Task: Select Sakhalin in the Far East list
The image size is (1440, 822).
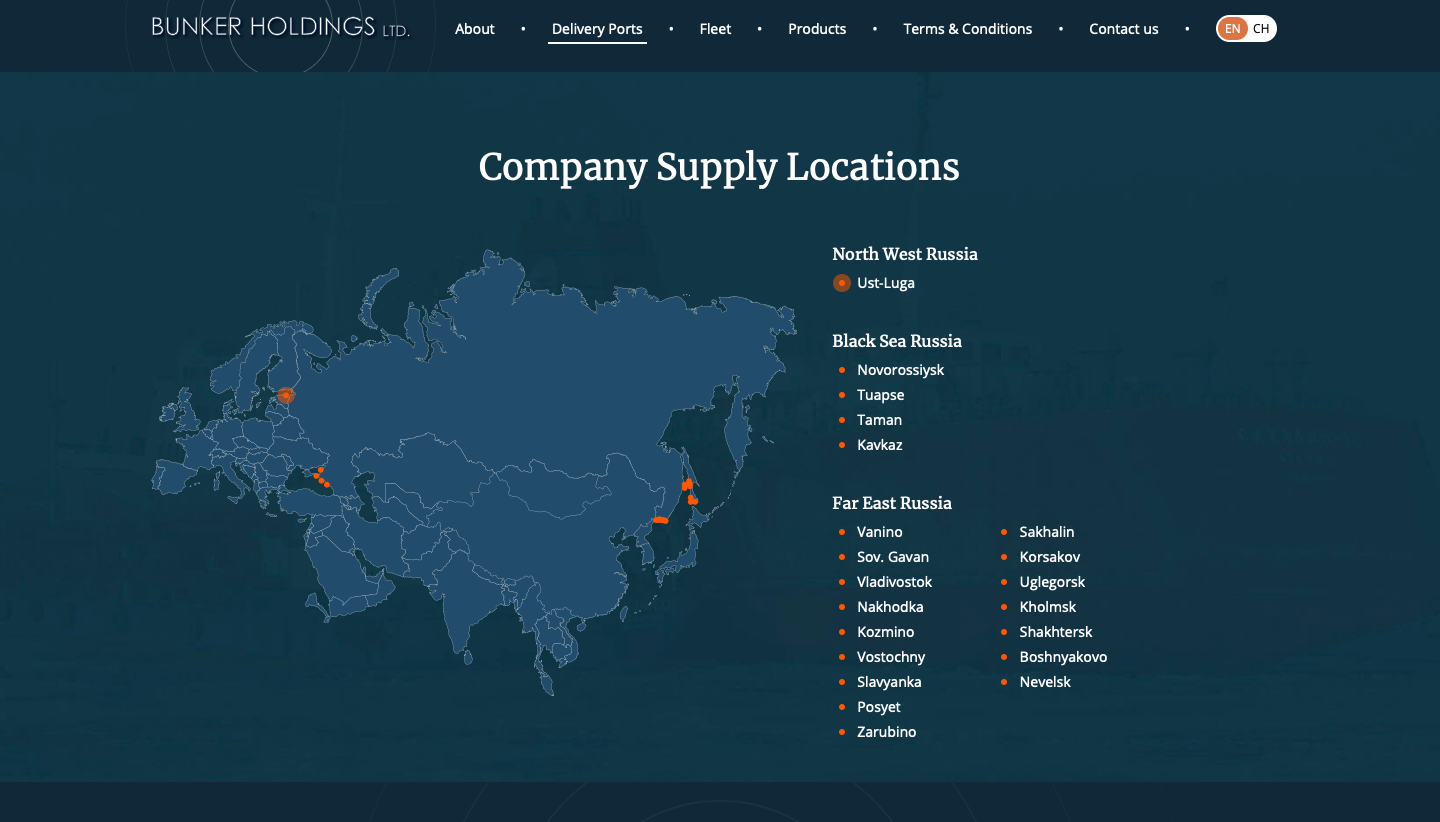Action: [x=1047, y=532]
